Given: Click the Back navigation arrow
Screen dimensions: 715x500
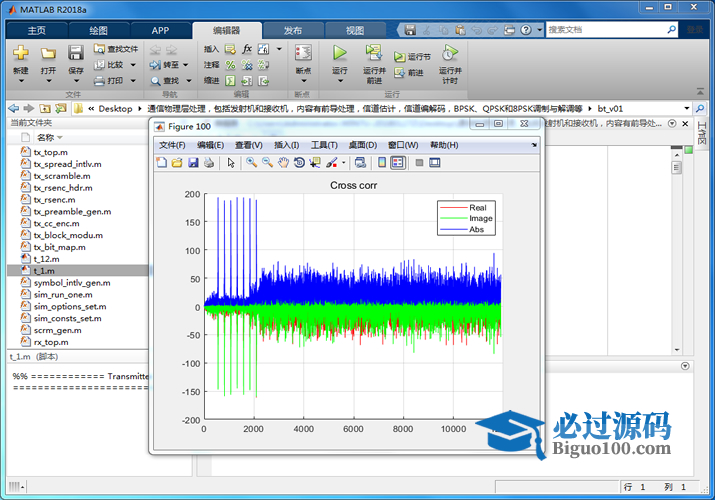Looking at the screenshot, I should (14, 108).
